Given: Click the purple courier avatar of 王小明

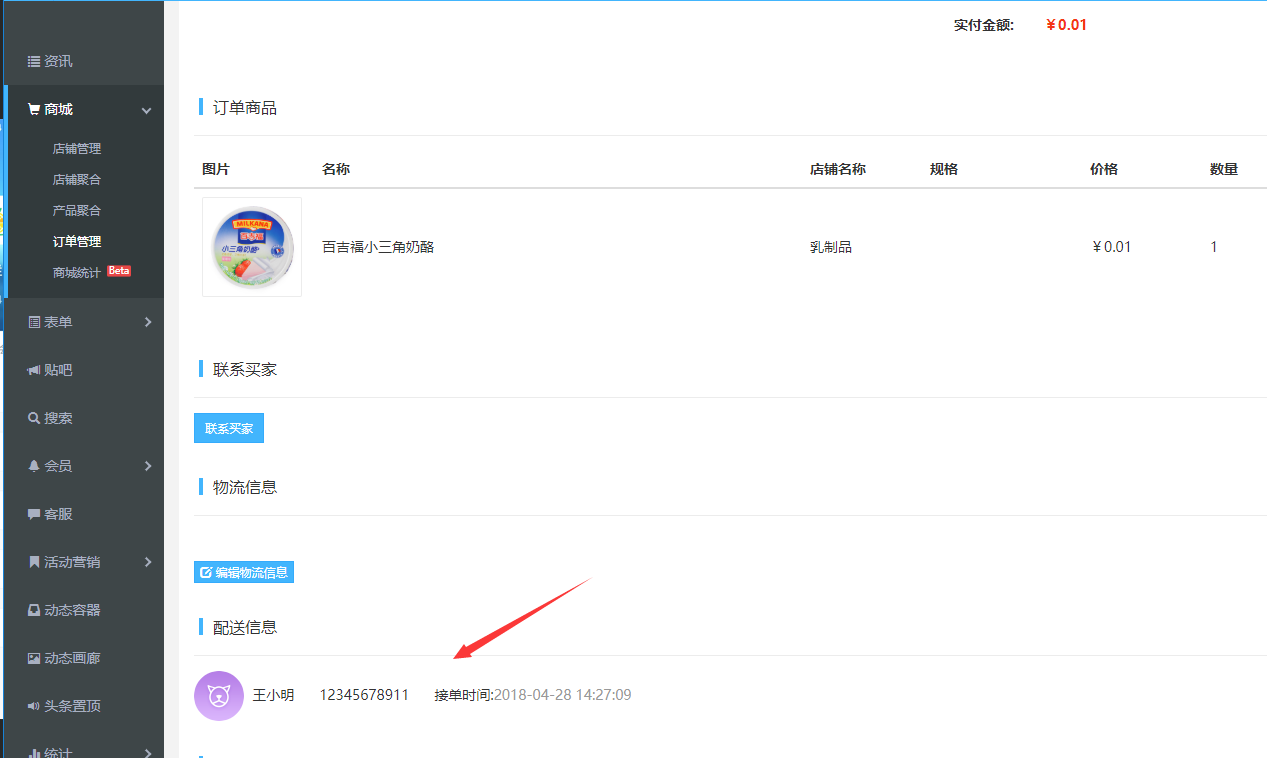Looking at the screenshot, I should point(219,695).
